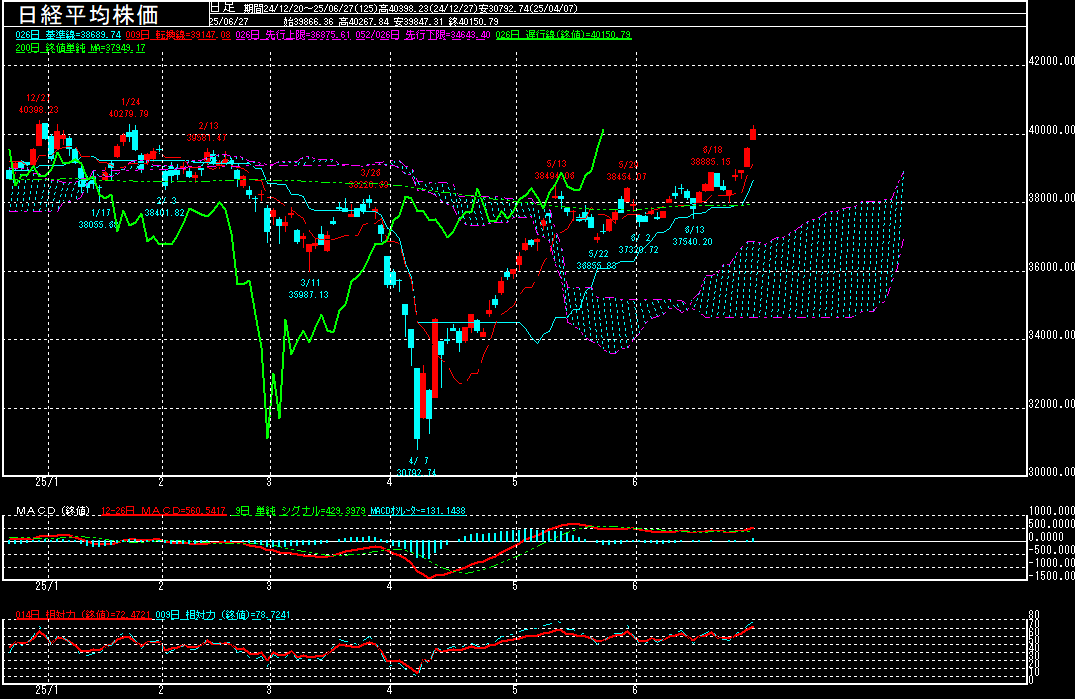This screenshot has width=1076, height=699.
Task: Click the latest red candlestick near 40000
Action: click(x=753, y=133)
